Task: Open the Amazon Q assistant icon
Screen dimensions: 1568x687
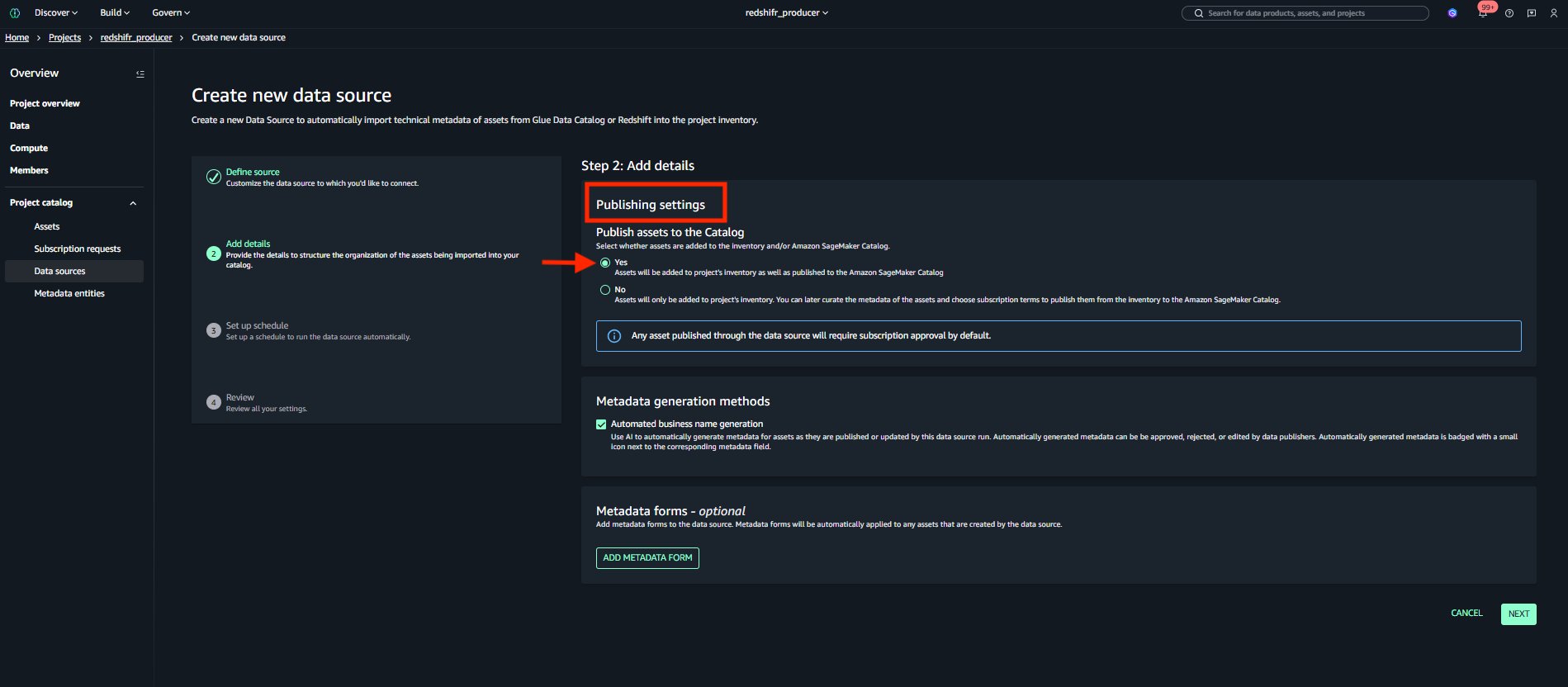Action: [x=1452, y=13]
